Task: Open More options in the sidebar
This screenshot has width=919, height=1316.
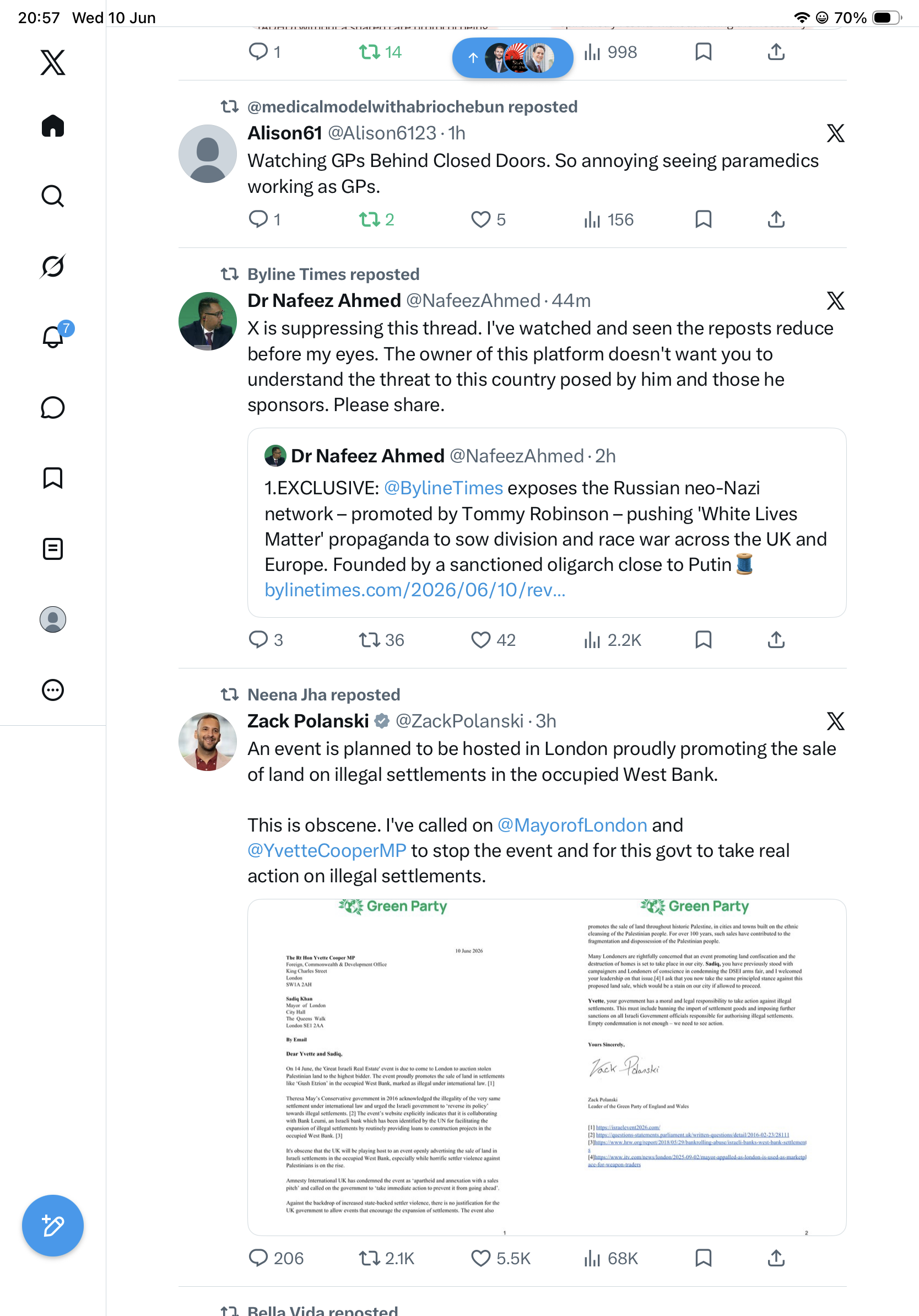Action: coord(53,689)
